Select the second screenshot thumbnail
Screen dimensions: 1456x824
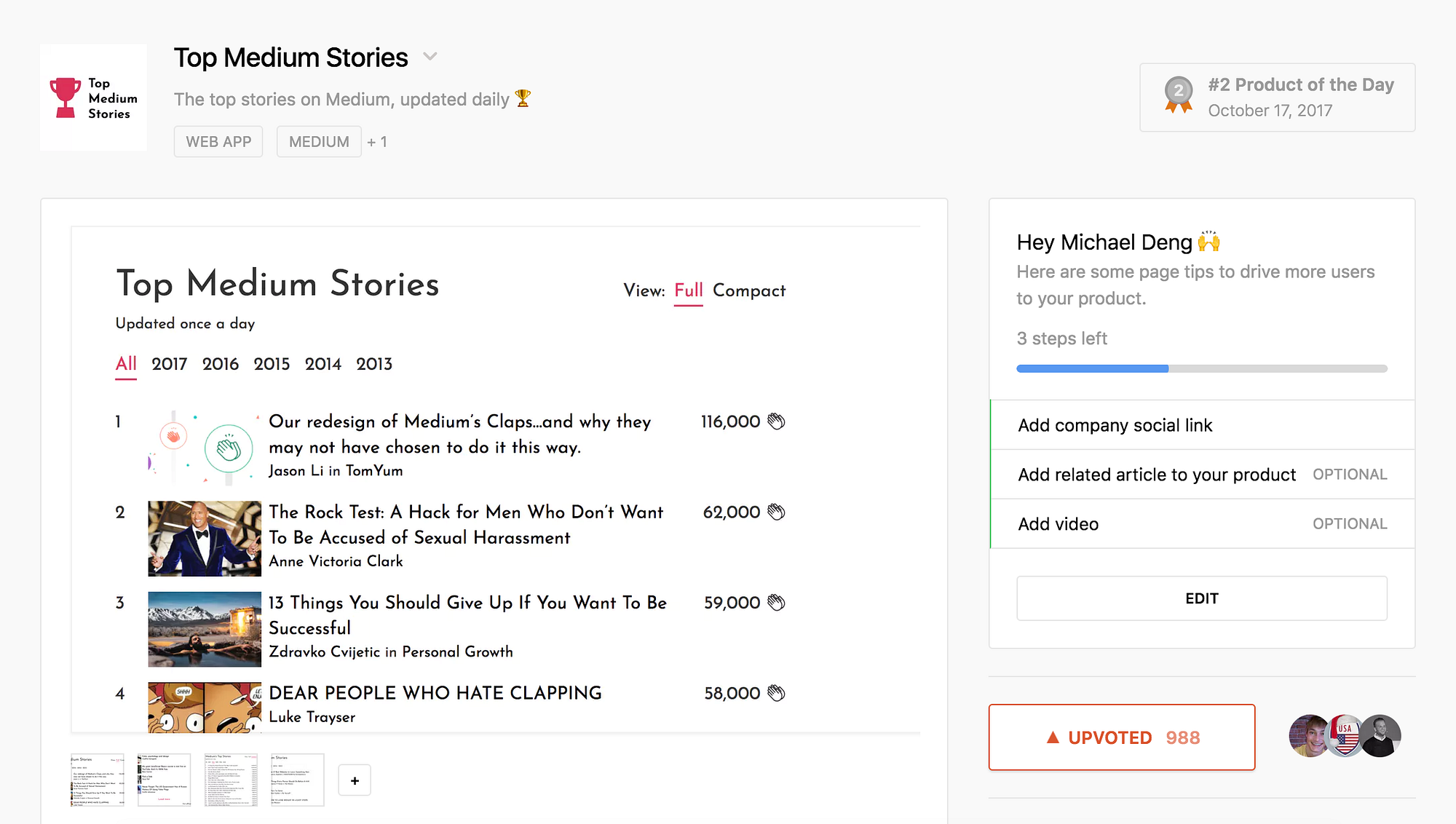[x=164, y=780]
